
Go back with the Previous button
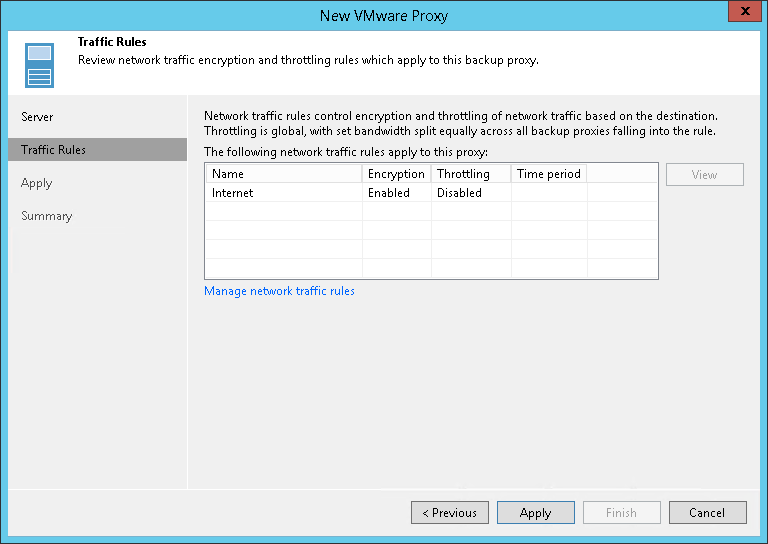click(x=450, y=513)
